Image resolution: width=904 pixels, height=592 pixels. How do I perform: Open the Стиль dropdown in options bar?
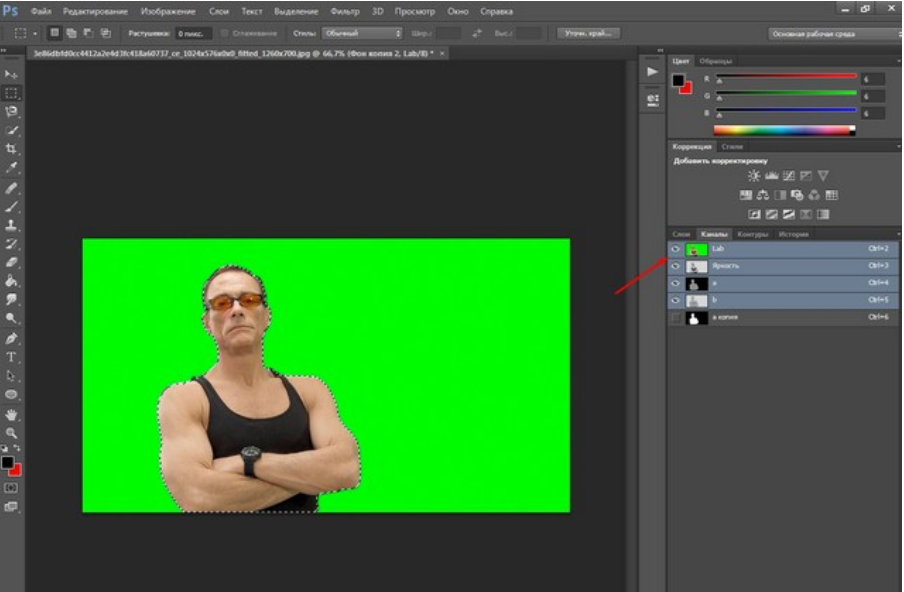361,33
